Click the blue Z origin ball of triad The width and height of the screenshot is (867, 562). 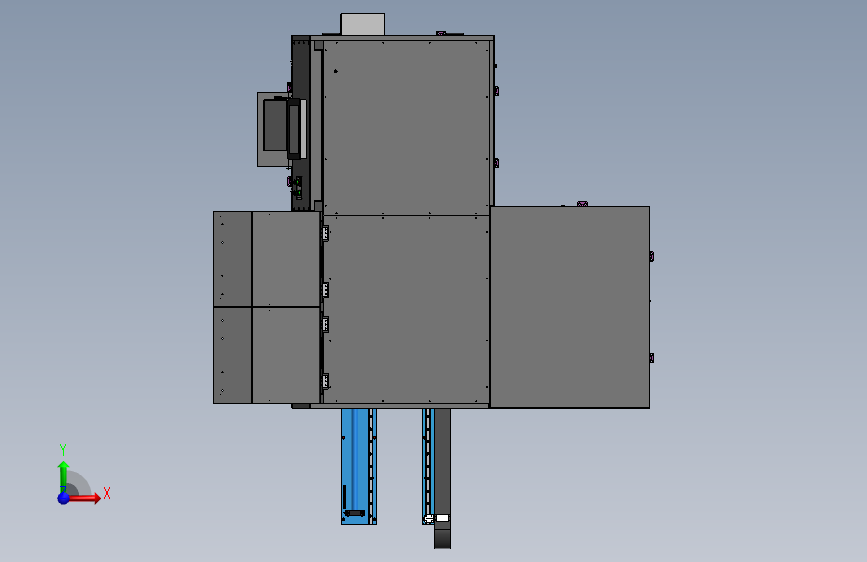pyautogui.click(x=63, y=498)
